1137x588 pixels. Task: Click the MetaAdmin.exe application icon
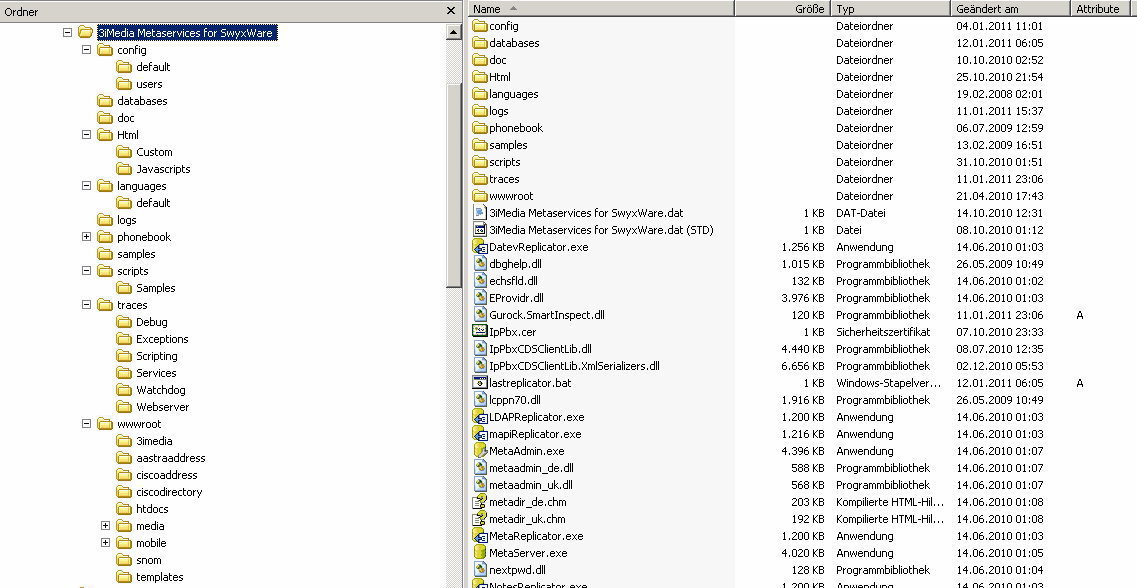pos(479,451)
